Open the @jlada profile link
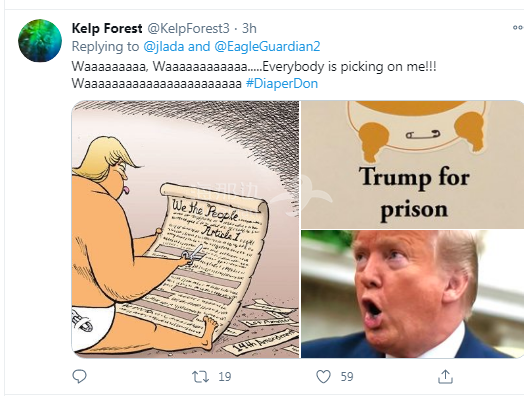The width and height of the screenshot is (524, 396). (164, 46)
